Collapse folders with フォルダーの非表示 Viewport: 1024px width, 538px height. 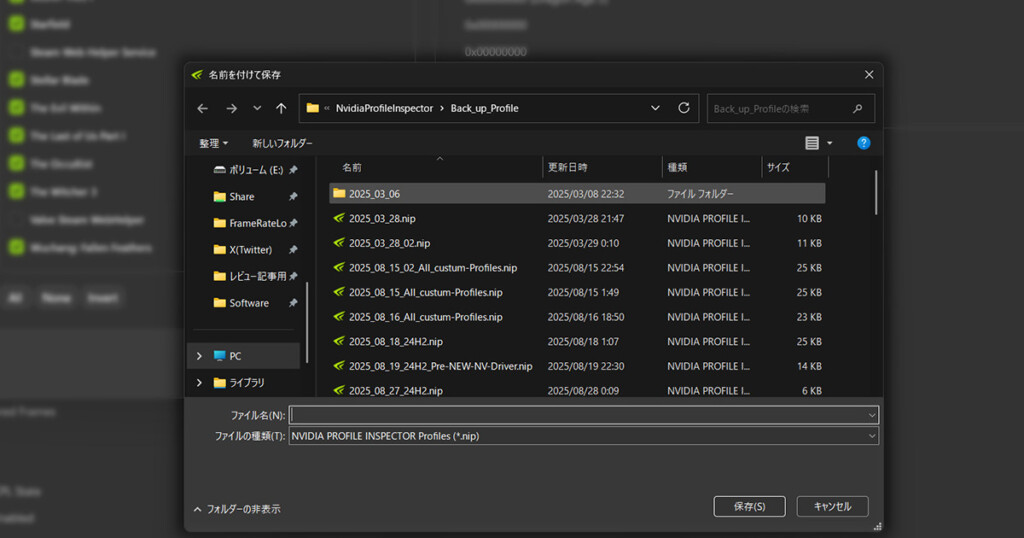[237, 509]
